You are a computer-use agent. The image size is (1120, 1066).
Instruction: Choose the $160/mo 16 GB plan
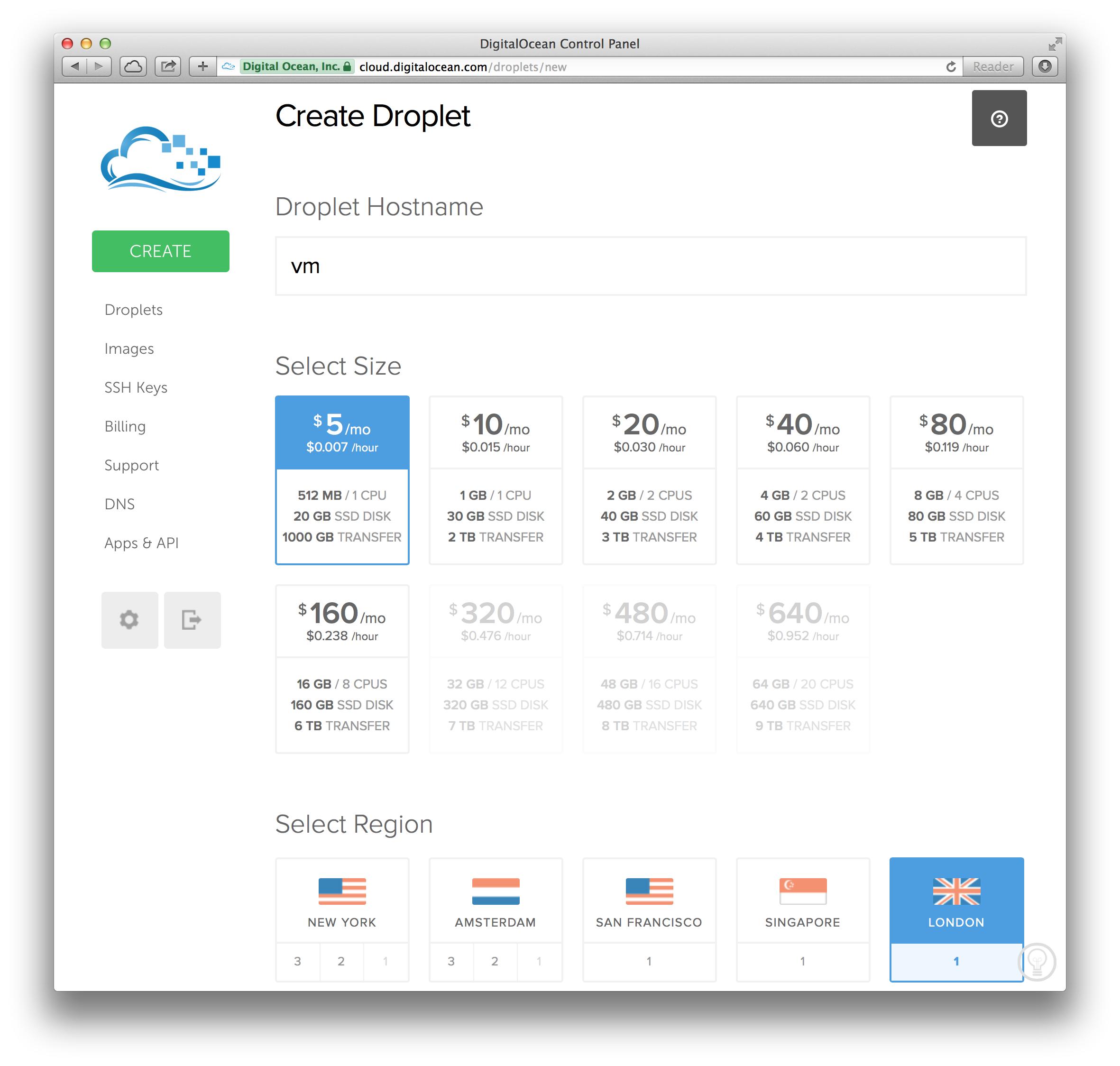pyautogui.click(x=342, y=668)
